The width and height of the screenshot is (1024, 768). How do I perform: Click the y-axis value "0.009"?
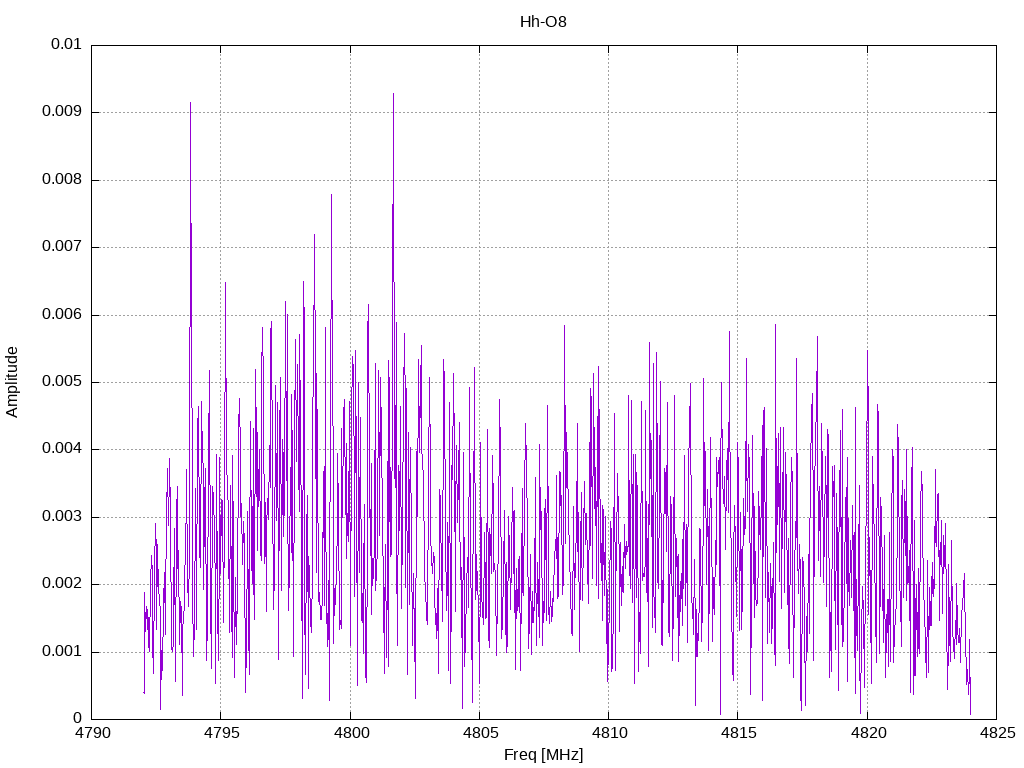click(62, 112)
